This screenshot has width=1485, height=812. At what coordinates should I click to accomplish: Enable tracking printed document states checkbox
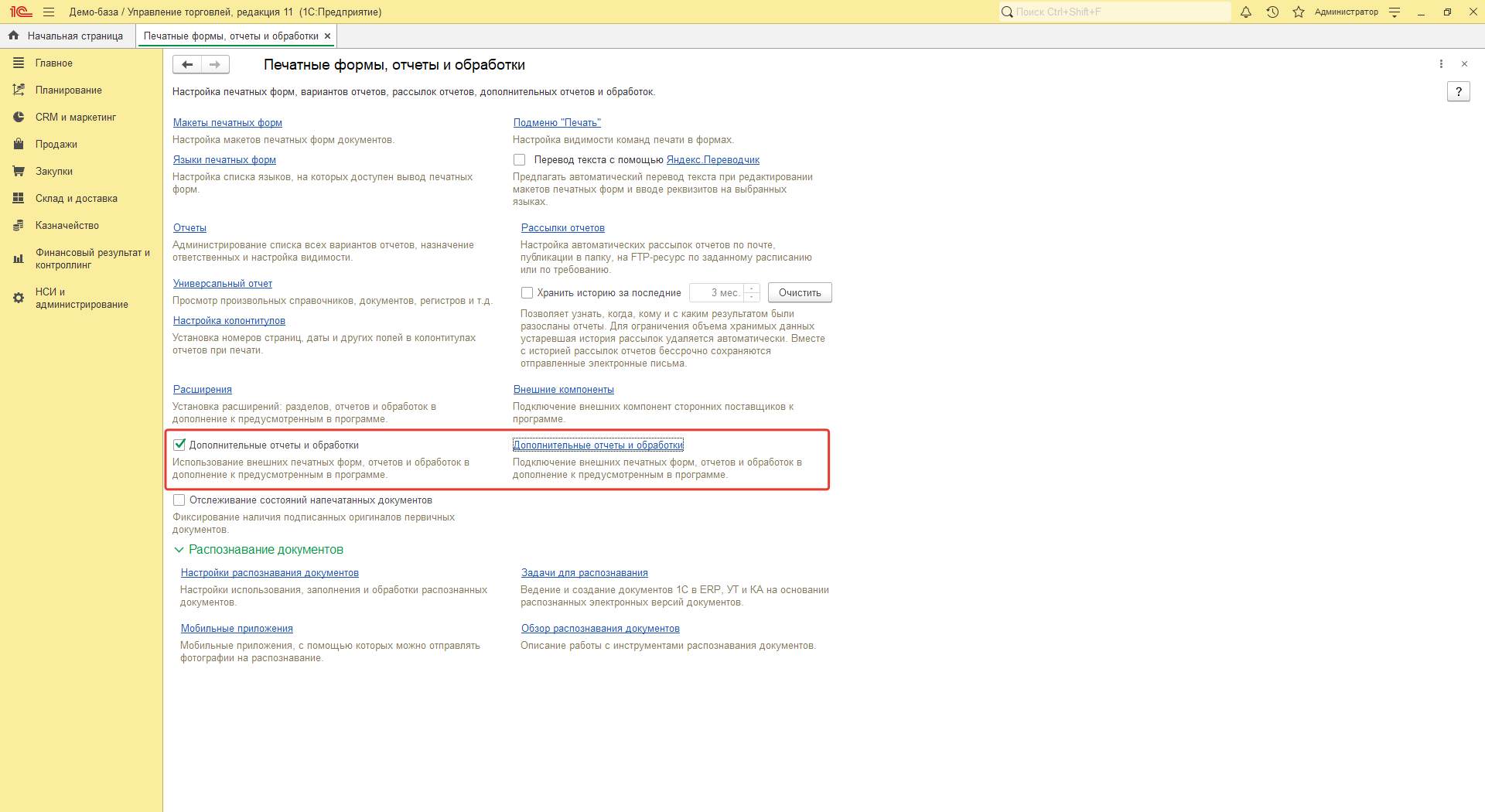tap(179, 500)
